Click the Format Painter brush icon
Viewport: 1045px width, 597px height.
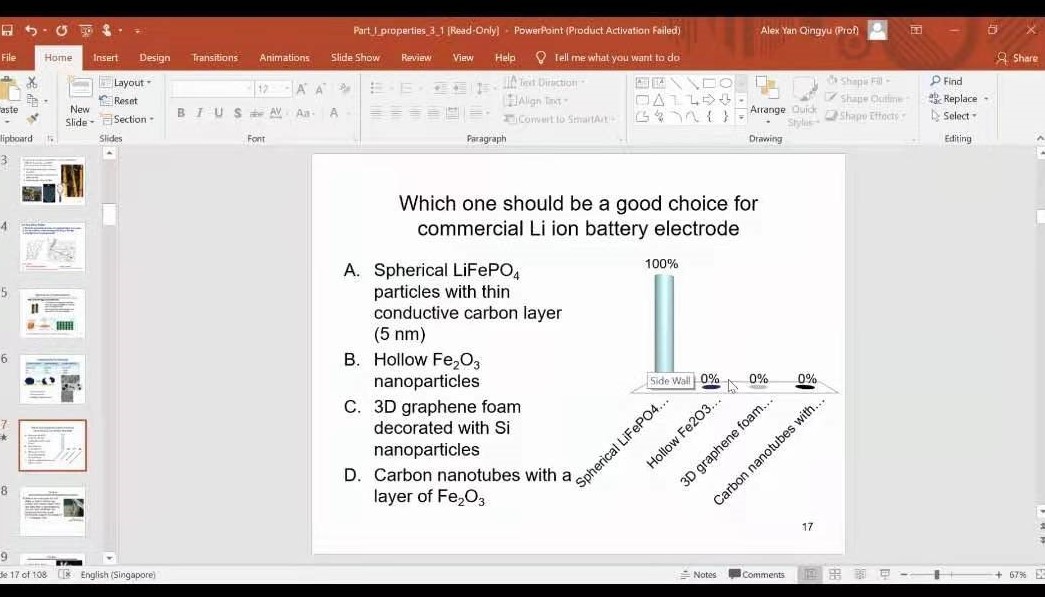tap(32, 118)
